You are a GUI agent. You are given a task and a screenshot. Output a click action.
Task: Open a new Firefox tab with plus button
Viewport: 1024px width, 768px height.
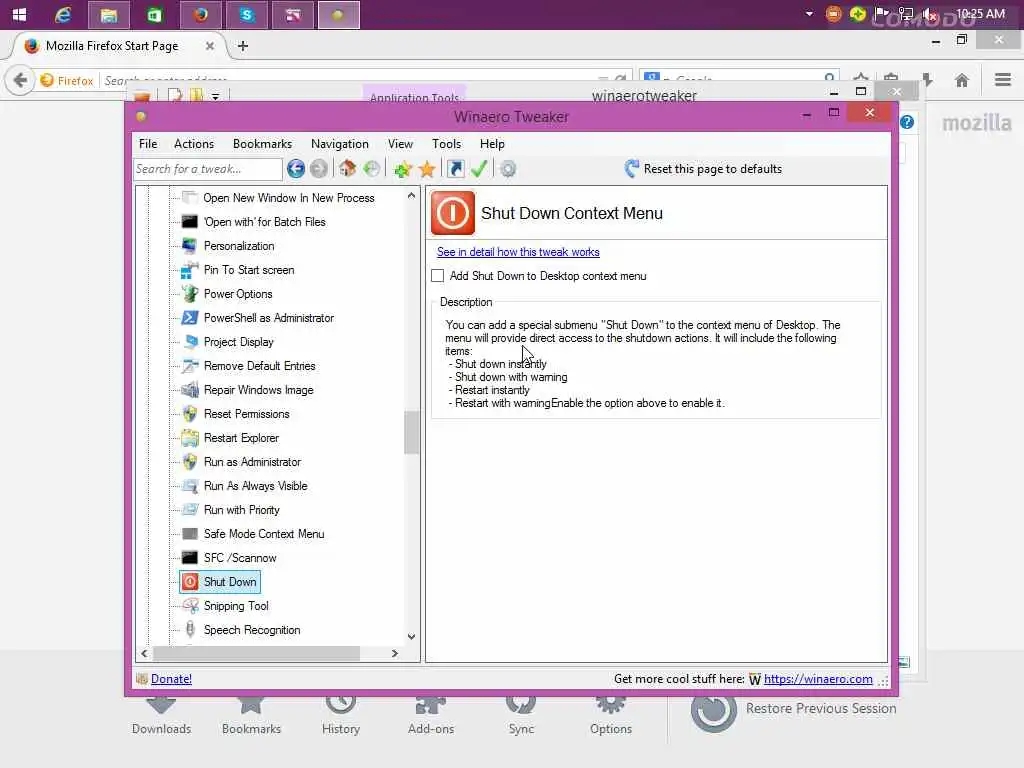click(x=243, y=46)
